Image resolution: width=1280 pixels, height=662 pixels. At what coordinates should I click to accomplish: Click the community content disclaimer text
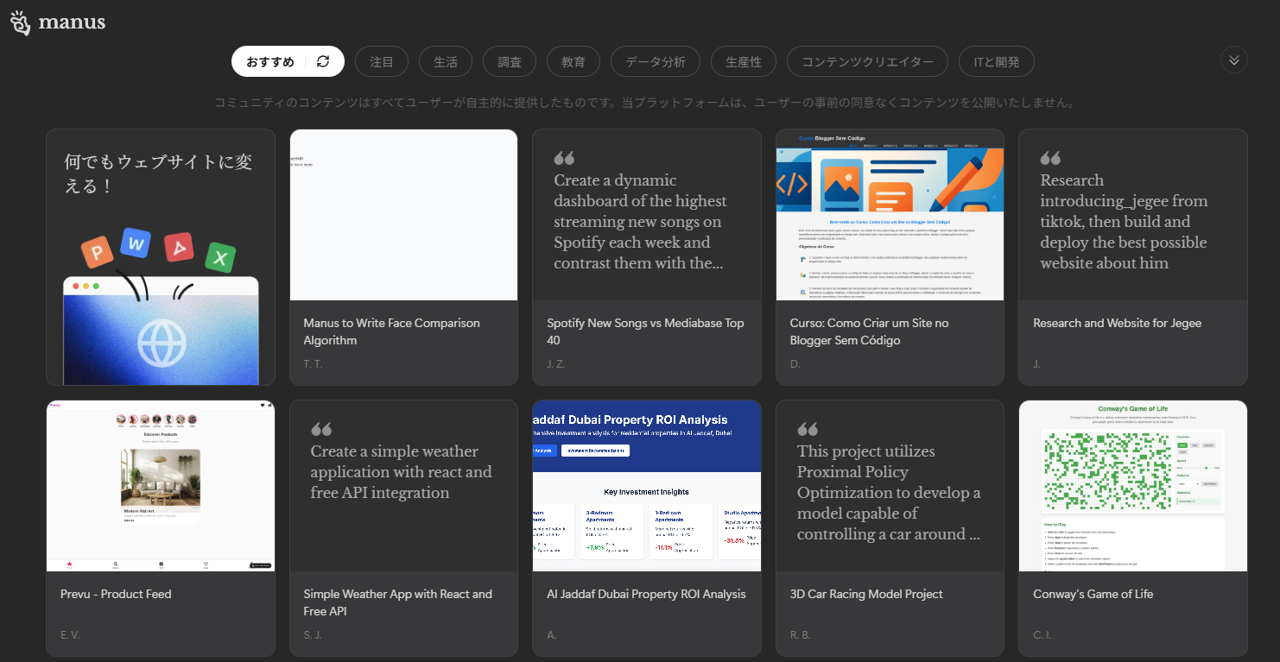tap(646, 103)
